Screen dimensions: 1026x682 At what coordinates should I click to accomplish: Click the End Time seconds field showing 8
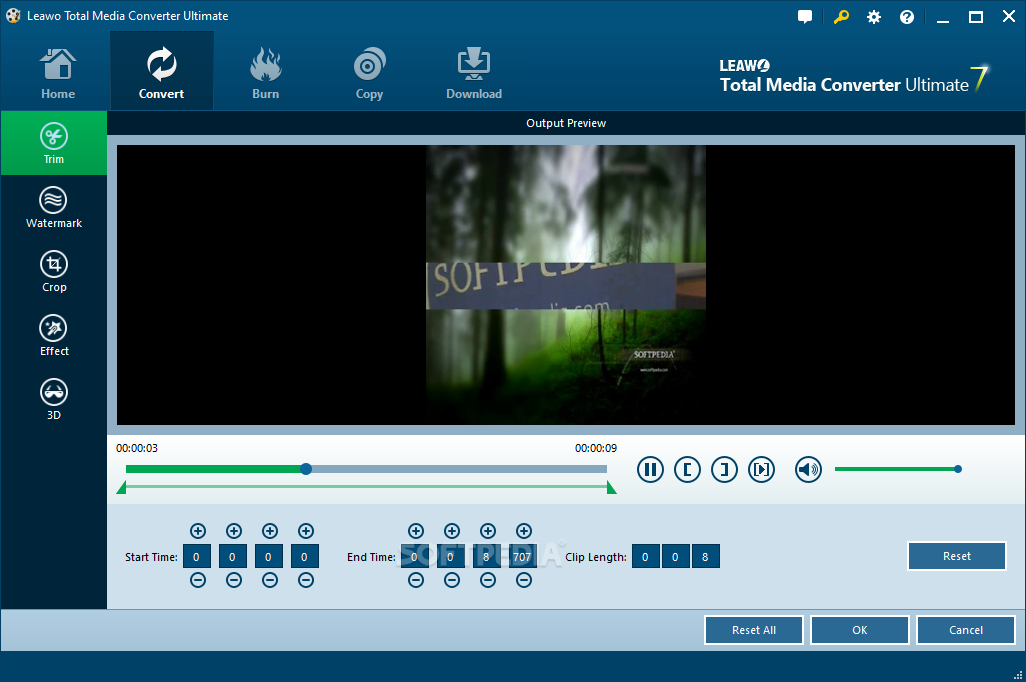[x=486, y=556]
